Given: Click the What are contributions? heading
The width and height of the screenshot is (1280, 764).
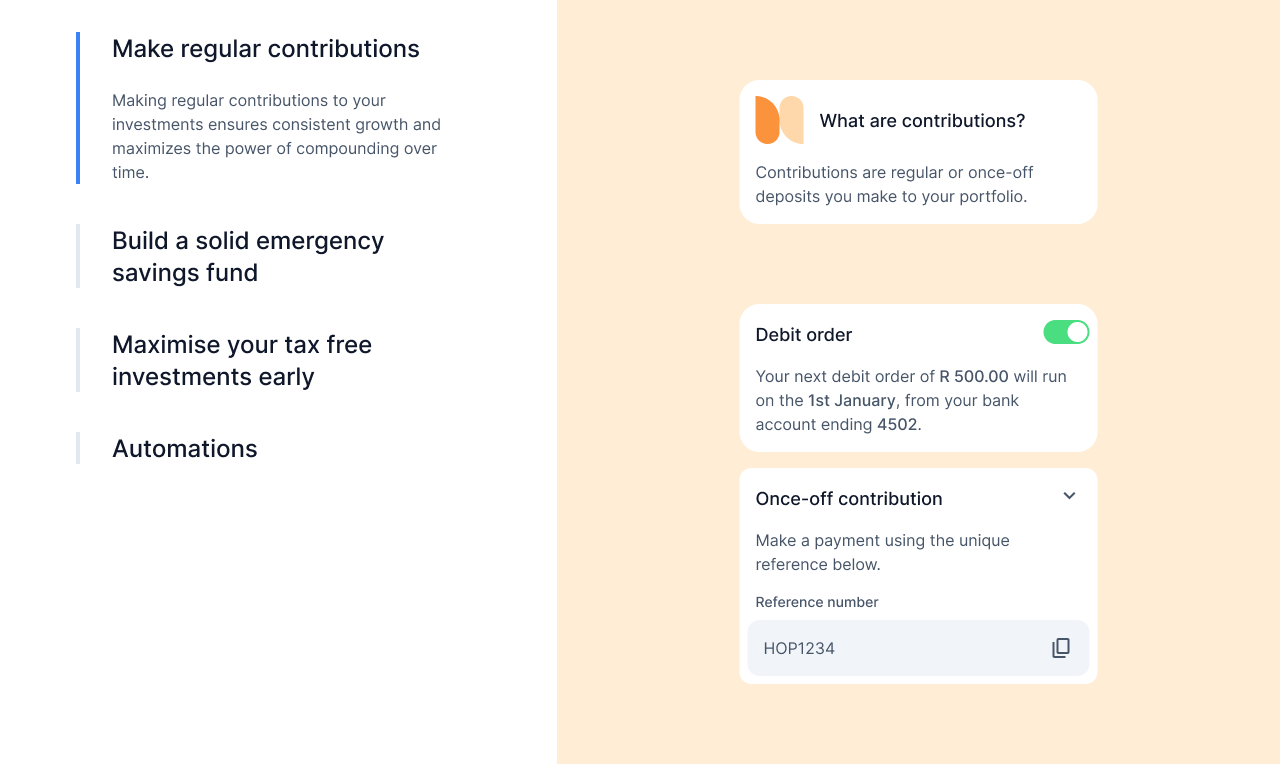Looking at the screenshot, I should 922,121.
